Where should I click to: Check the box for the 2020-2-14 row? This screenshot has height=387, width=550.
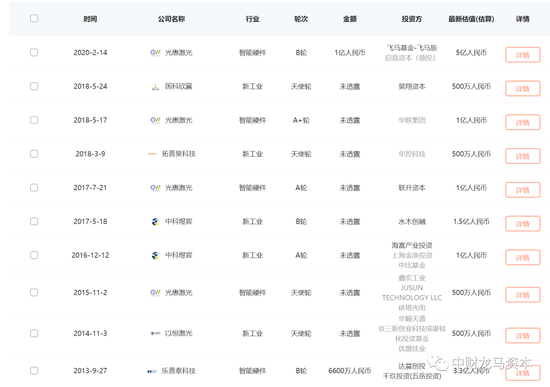[34, 53]
